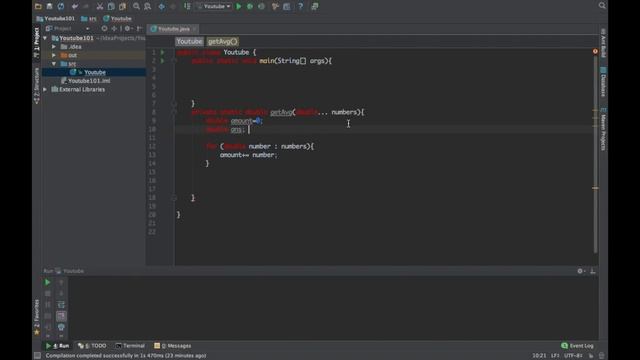This screenshot has width=640, height=360.
Task: Rerun Youtube from the Run panel
Action: (x=47, y=282)
